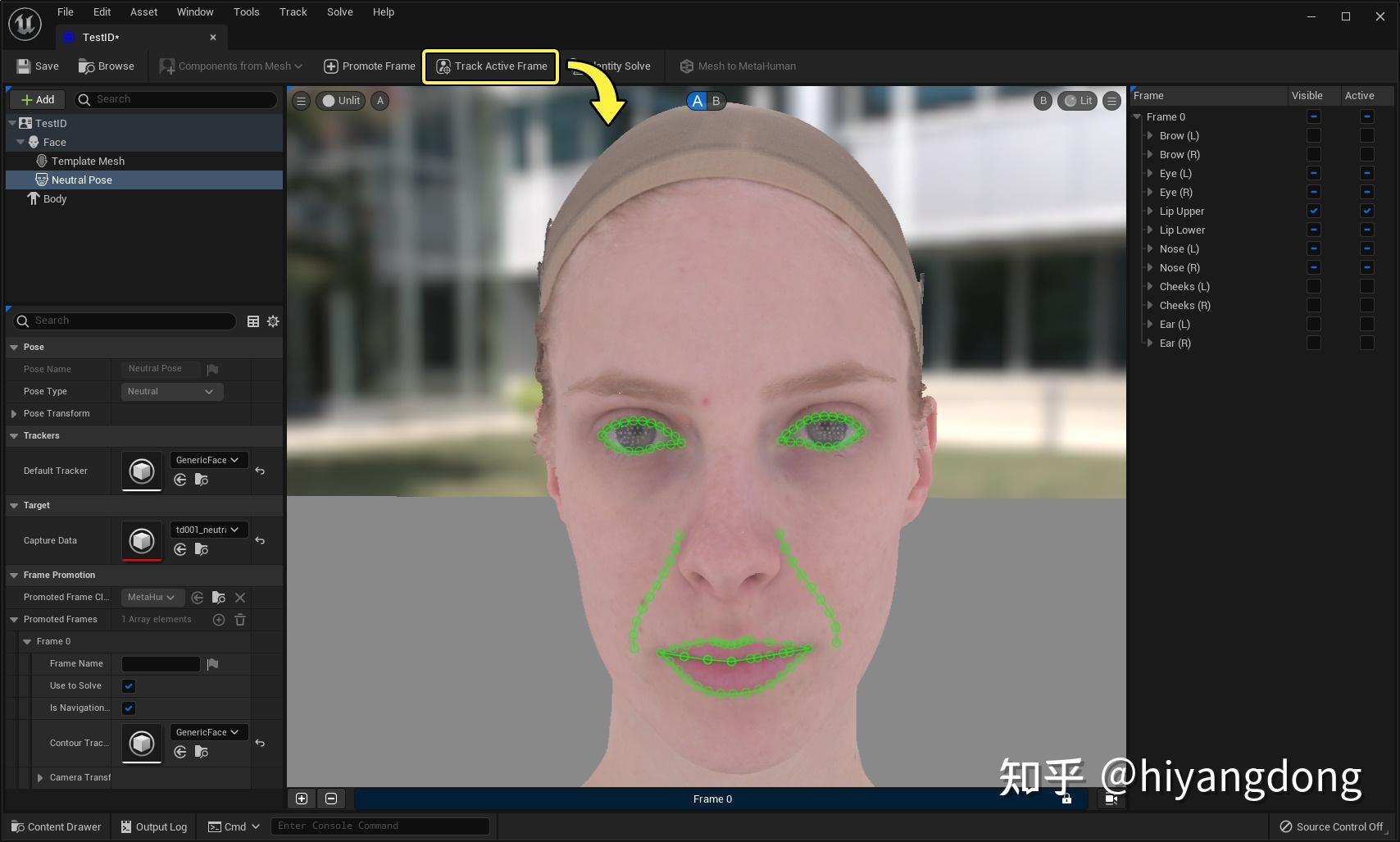Open Contour Tracker GenericFace dropdown
The height and width of the screenshot is (842, 1400).
click(x=208, y=732)
